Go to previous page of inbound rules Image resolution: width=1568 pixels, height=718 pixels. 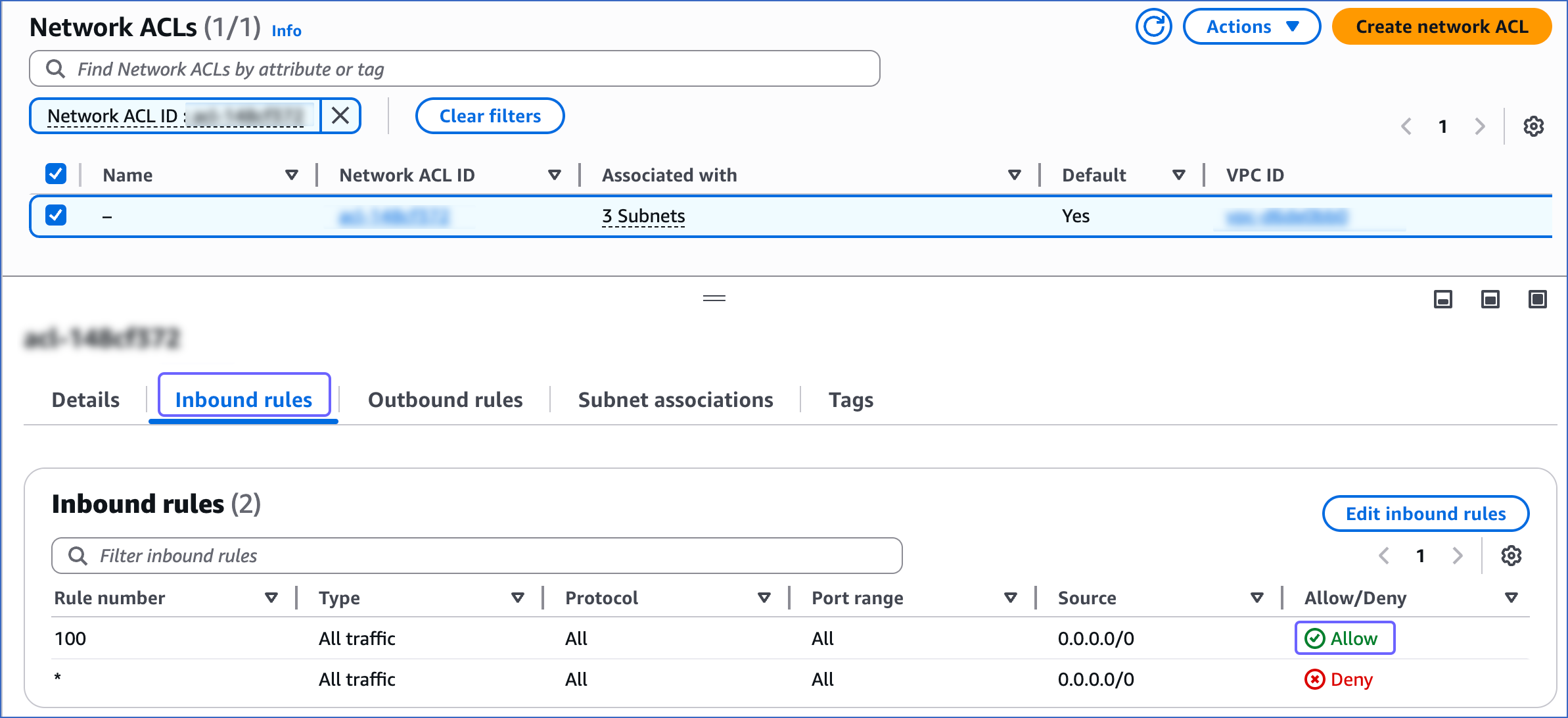pyautogui.click(x=1384, y=556)
